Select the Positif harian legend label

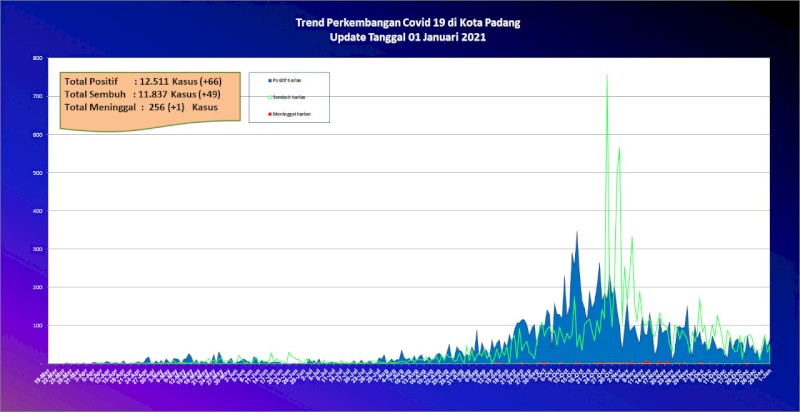[286, 81]
